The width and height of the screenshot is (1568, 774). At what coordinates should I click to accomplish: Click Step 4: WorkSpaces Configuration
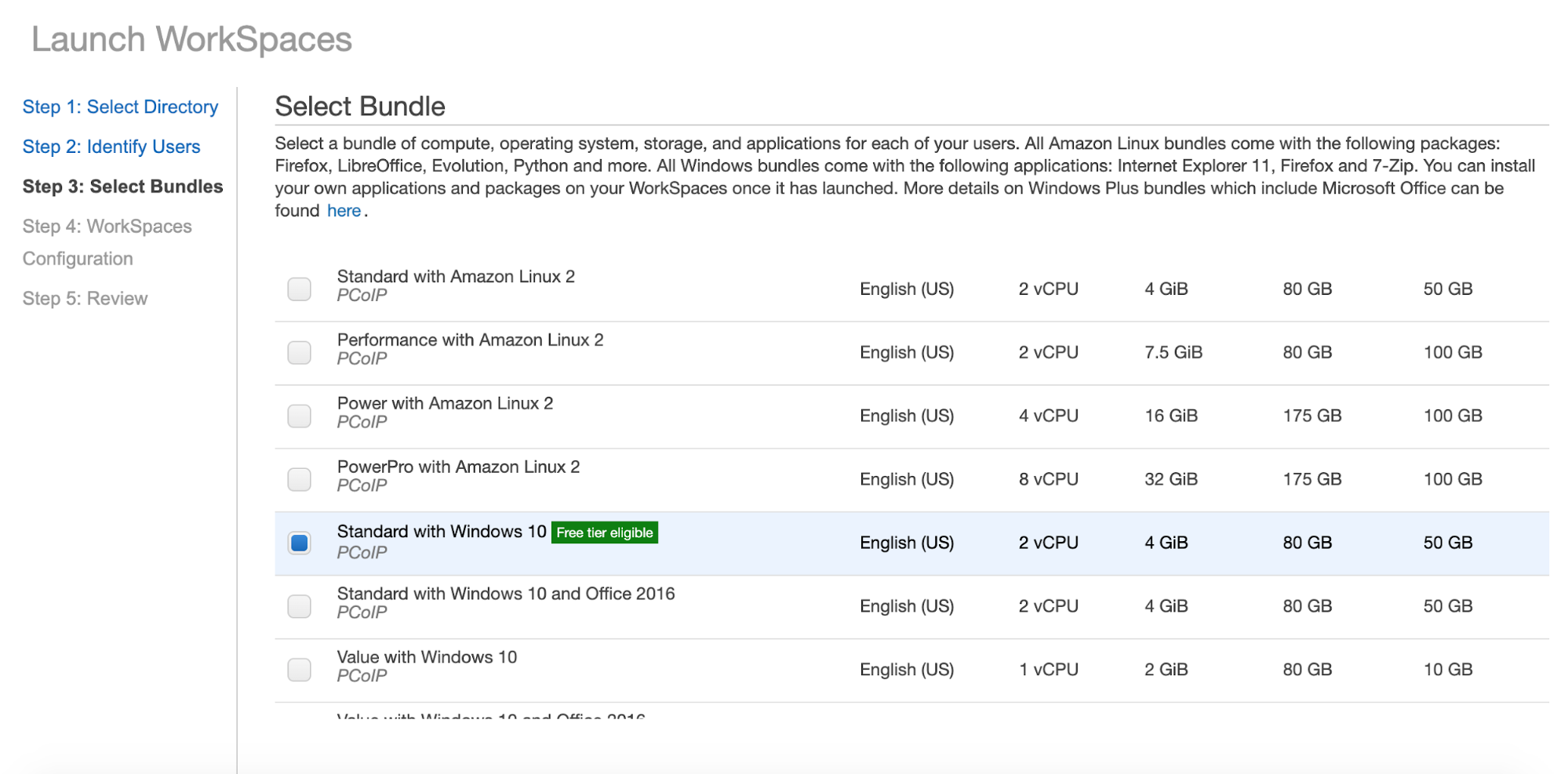[x=107, y=242]
